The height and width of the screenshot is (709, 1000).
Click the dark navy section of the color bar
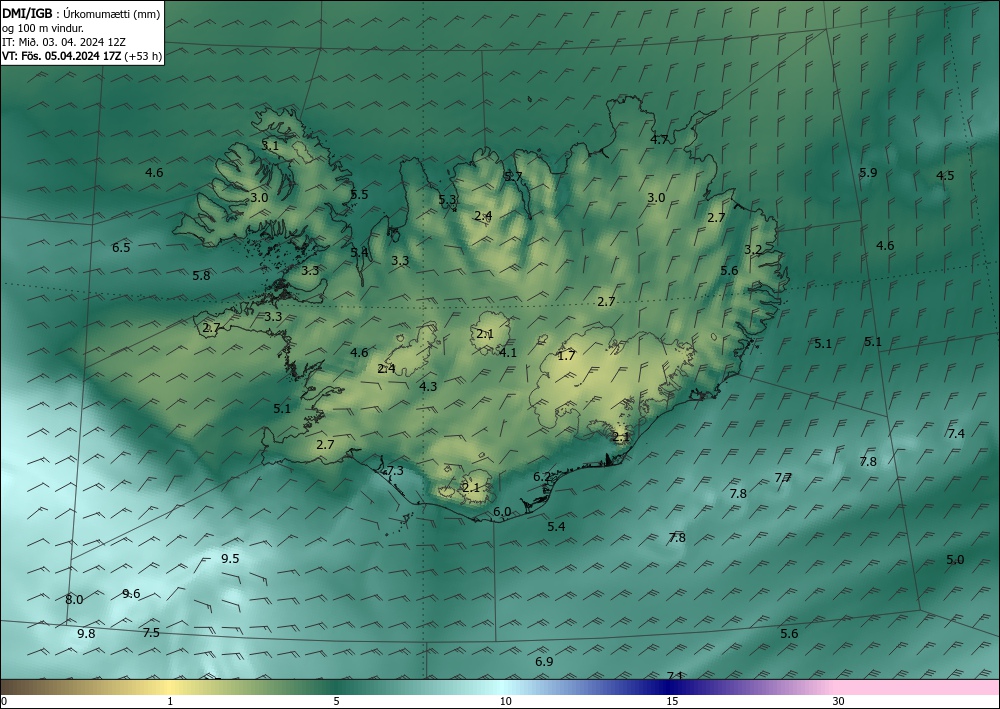pos(666,687)
